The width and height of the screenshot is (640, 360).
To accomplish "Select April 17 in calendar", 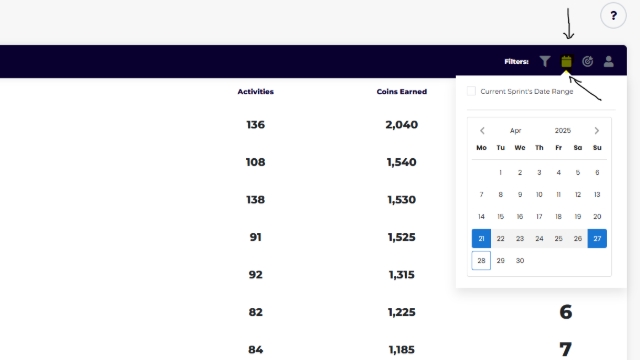I will (539, 217).
